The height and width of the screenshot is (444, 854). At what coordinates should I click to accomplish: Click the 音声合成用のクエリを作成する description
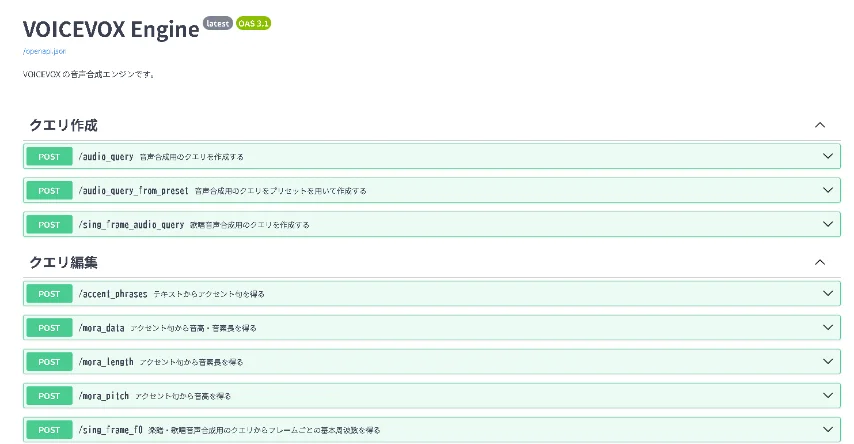192,157
